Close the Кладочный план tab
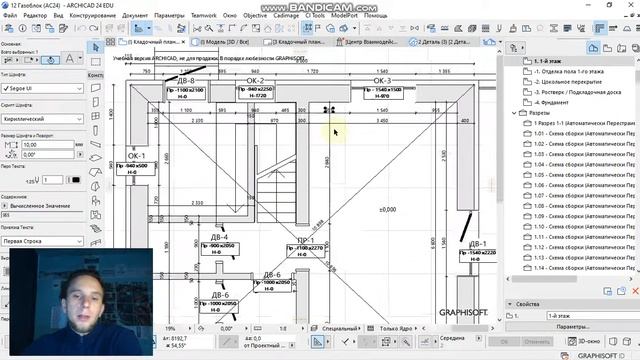Screen dimensions: 640x360 [x=184, y=42]
